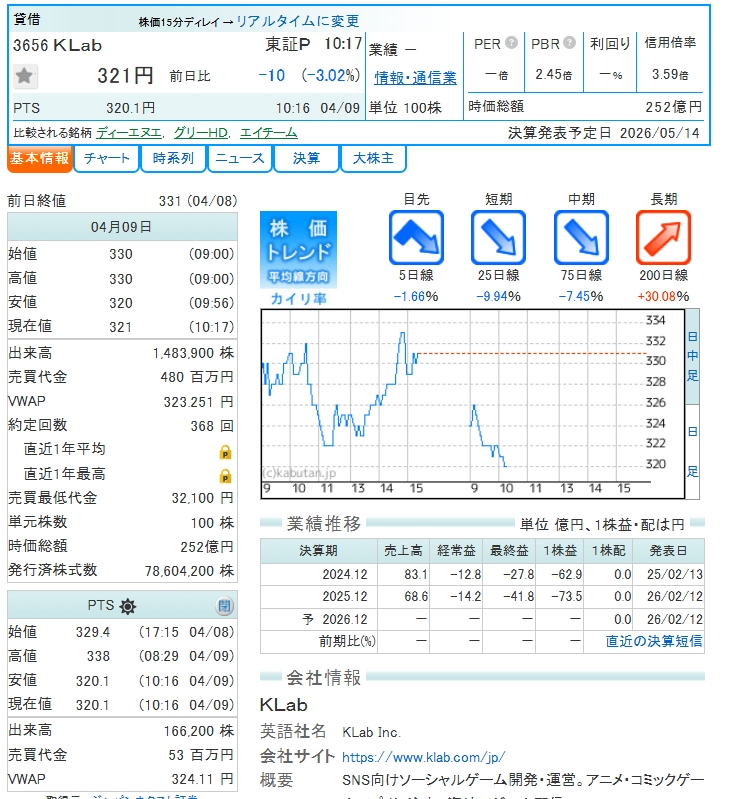Select the 日中足 chart side tab
Image resolution: width=733 pixels, height=799 pixels.
(x=692, y=356)
